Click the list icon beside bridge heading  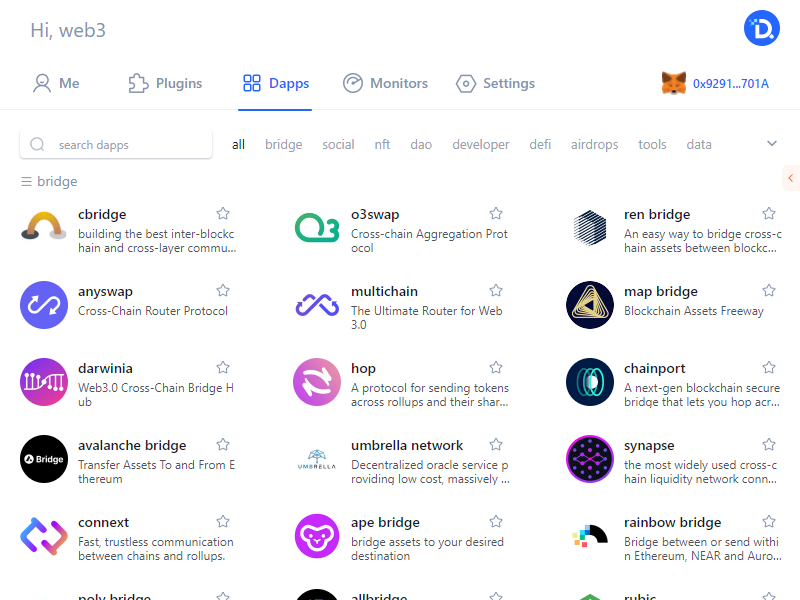click(27, 181)
